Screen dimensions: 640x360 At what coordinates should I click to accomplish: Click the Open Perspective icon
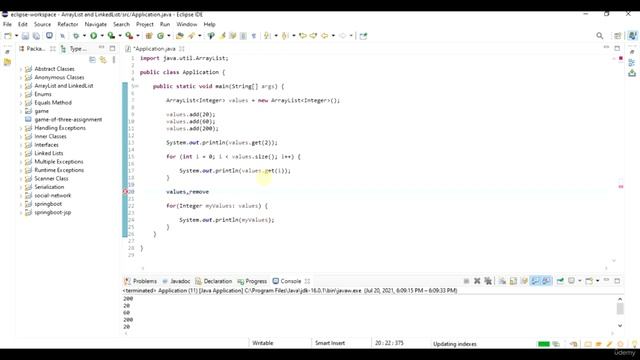(618, 36)
